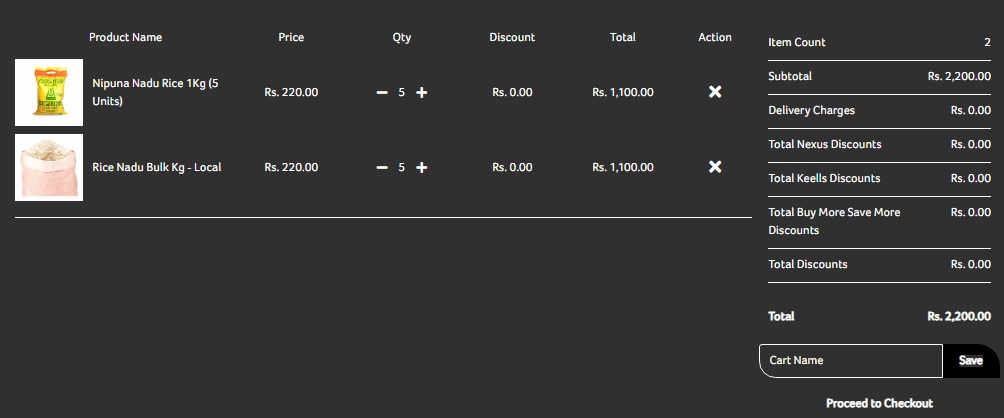Decrease quantity of Nipuna Nadu Rice
1004x418 pixels.
(x=382, y=93)
